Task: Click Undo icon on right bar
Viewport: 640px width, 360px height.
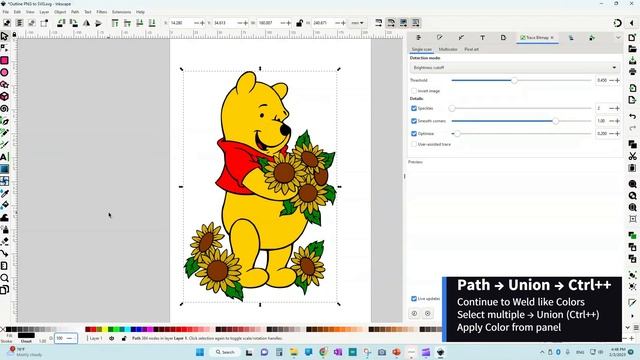Action: 632,116
